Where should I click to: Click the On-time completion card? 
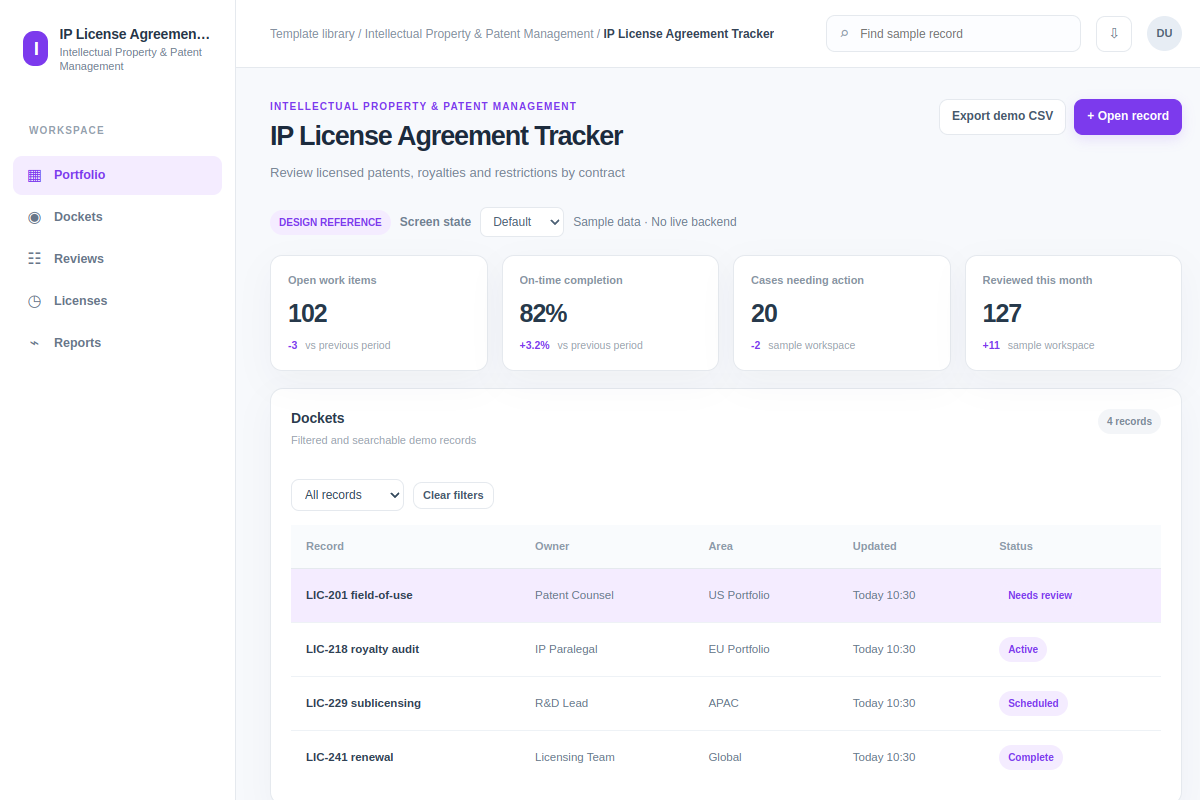pyautogui.click(x=610, y=313)
